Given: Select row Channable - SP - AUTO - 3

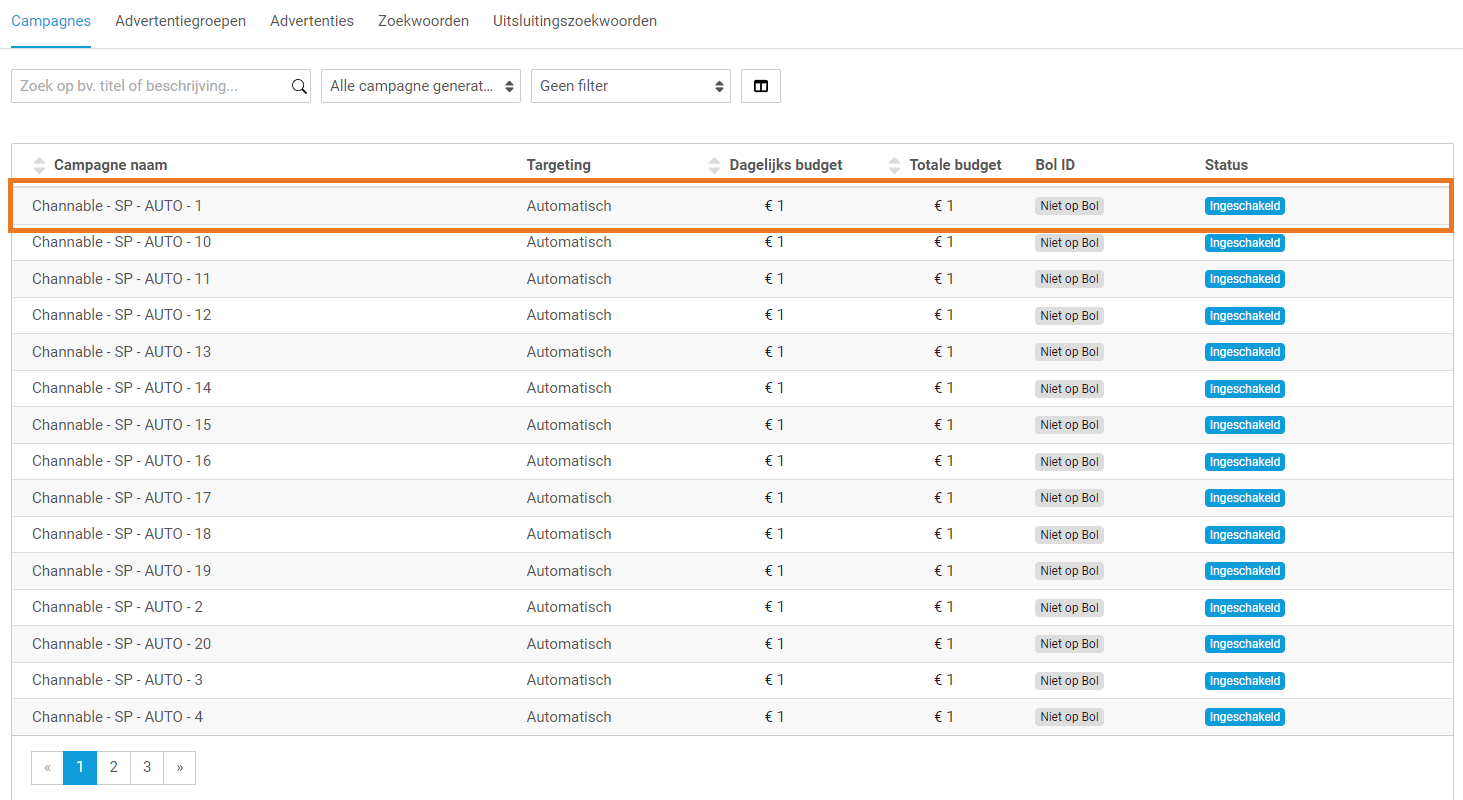Looking at the screenshot, I should tap(732, 680).
